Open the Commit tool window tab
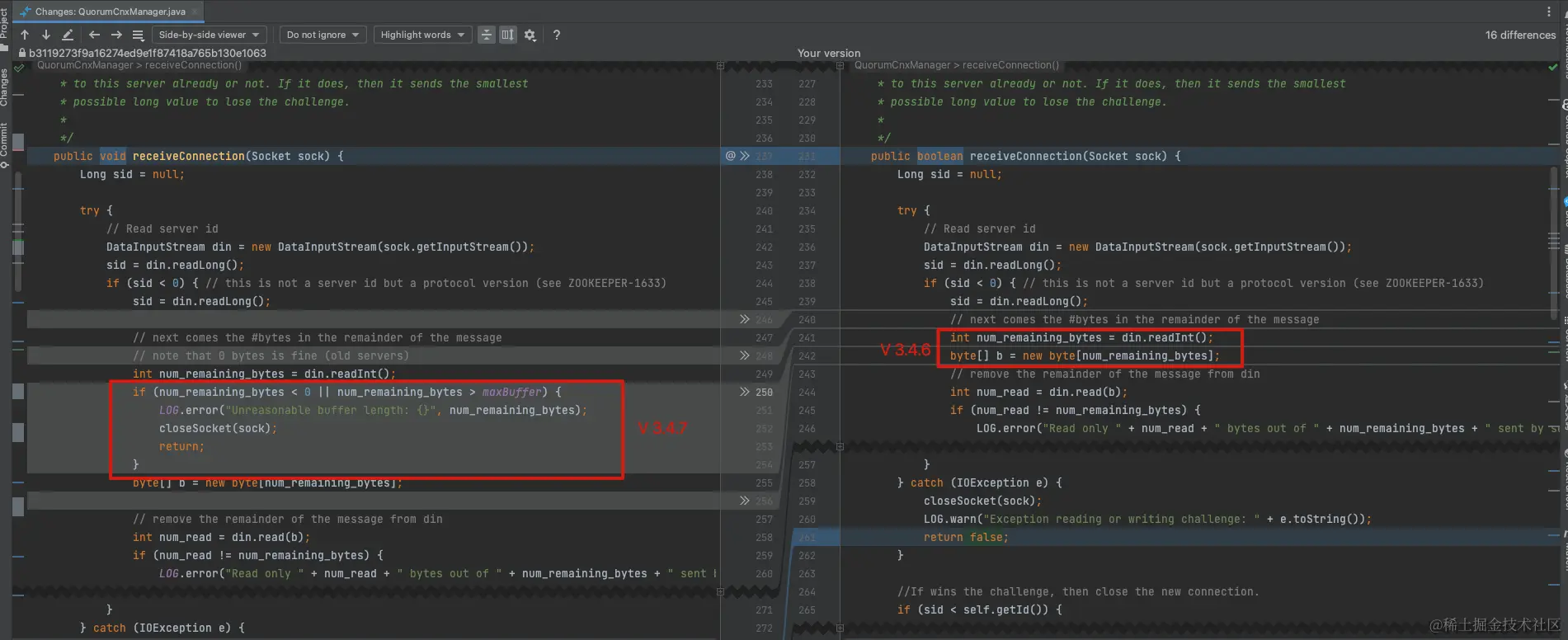The image size is (1568, 640). click(x=4, y=144)
